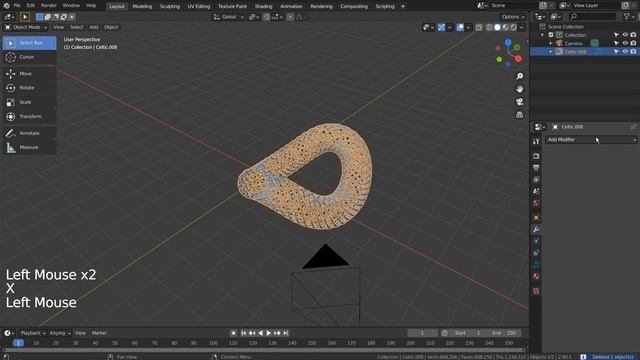Toggle viewport overlays display
Screen dimensions: 640x360
click(460, 27)
